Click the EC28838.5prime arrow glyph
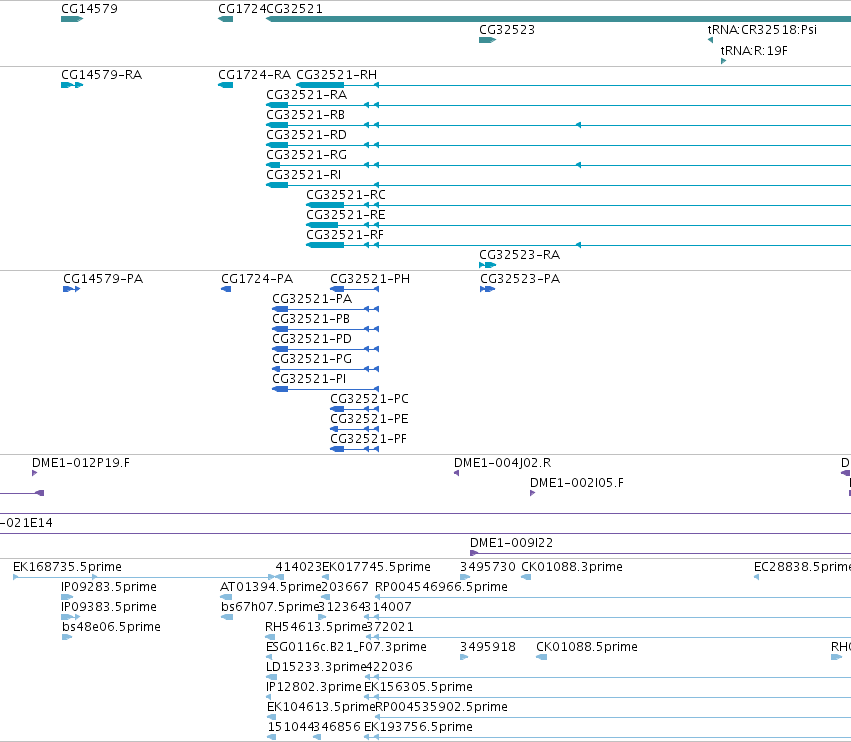Image resolution: width=851 pixels, height=742 pixels. pos(757,577)
